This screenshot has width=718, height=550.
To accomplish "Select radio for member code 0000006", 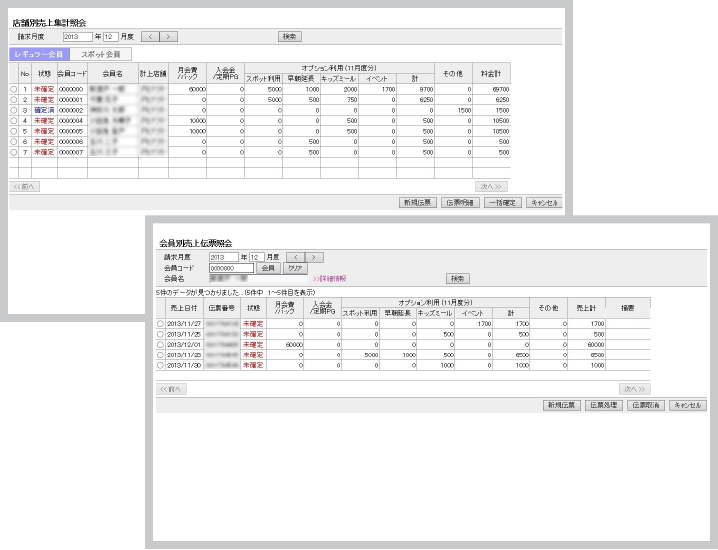I will (14, 142).
